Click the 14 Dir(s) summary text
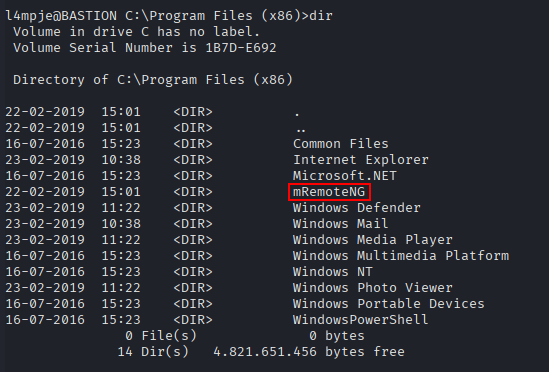This screenshot has height=372, width=549. 153,352
